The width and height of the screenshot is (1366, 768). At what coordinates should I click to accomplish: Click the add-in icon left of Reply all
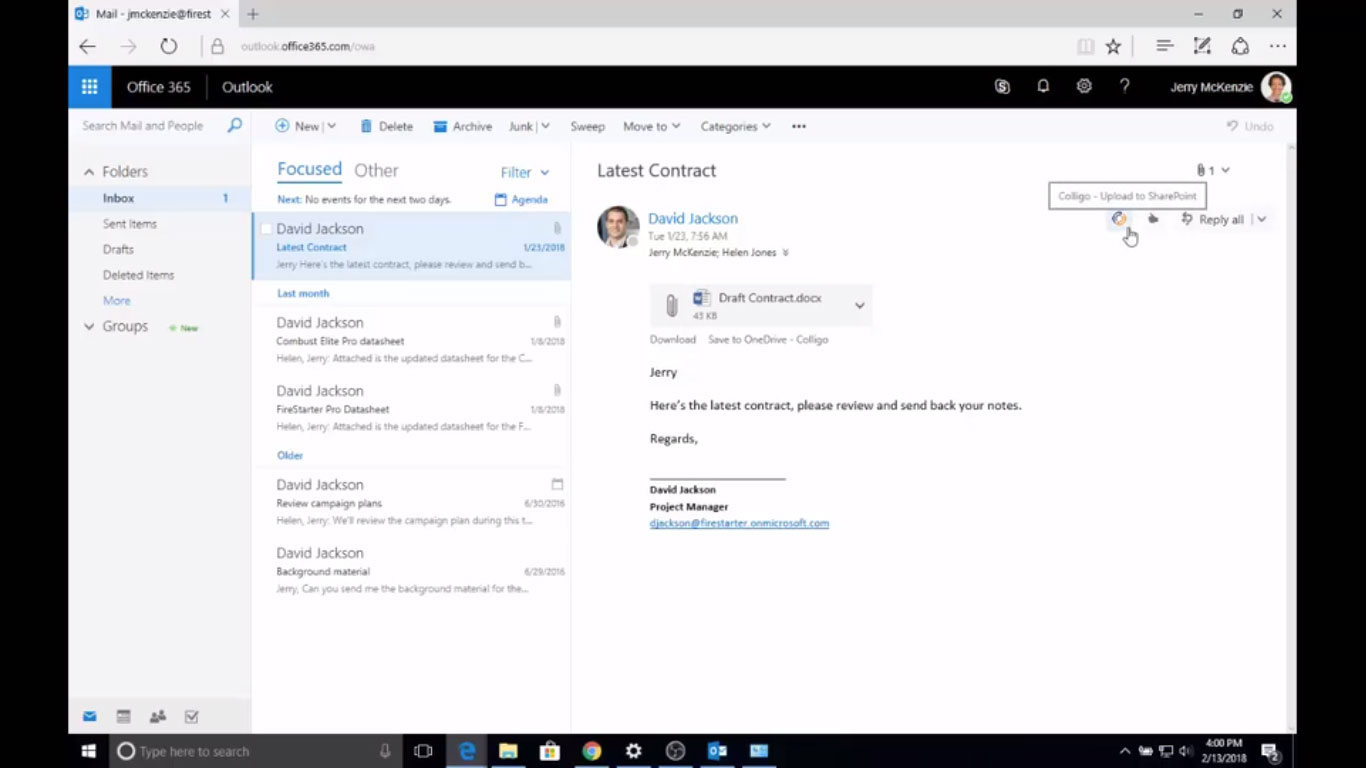coord(1153,219)
